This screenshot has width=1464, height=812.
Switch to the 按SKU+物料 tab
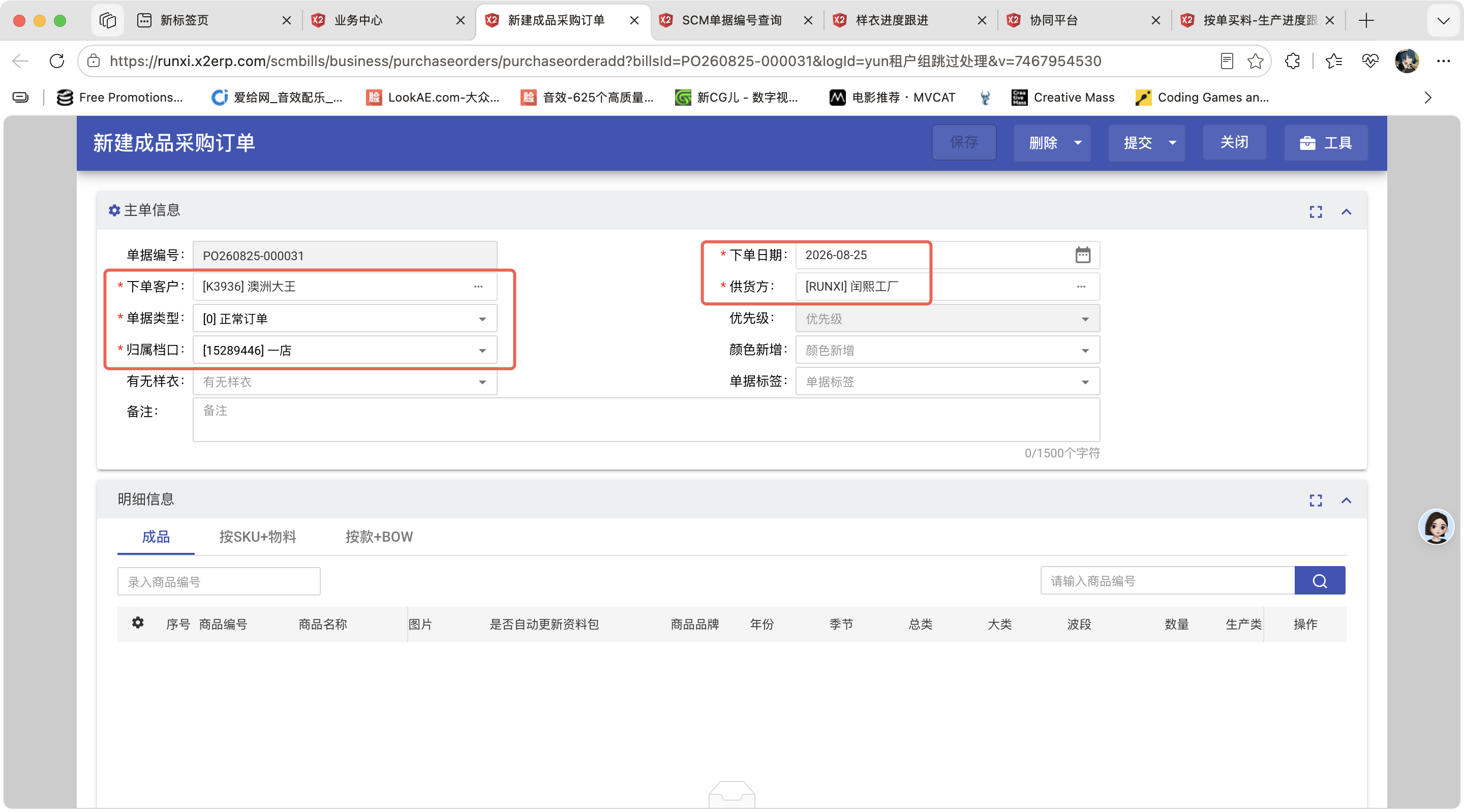click(x=257, y=537)
